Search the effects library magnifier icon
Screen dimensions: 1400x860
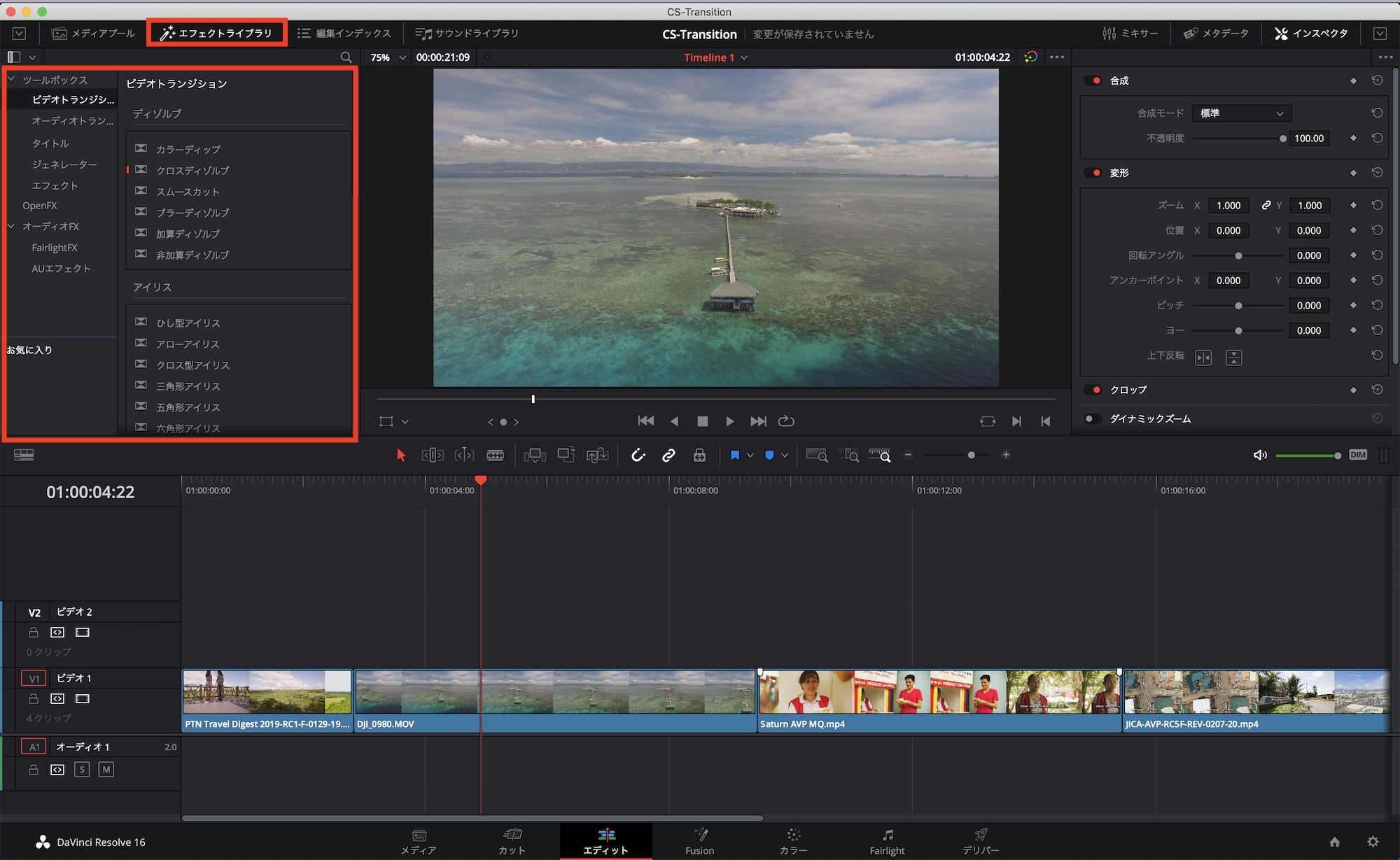coord(346,57)
